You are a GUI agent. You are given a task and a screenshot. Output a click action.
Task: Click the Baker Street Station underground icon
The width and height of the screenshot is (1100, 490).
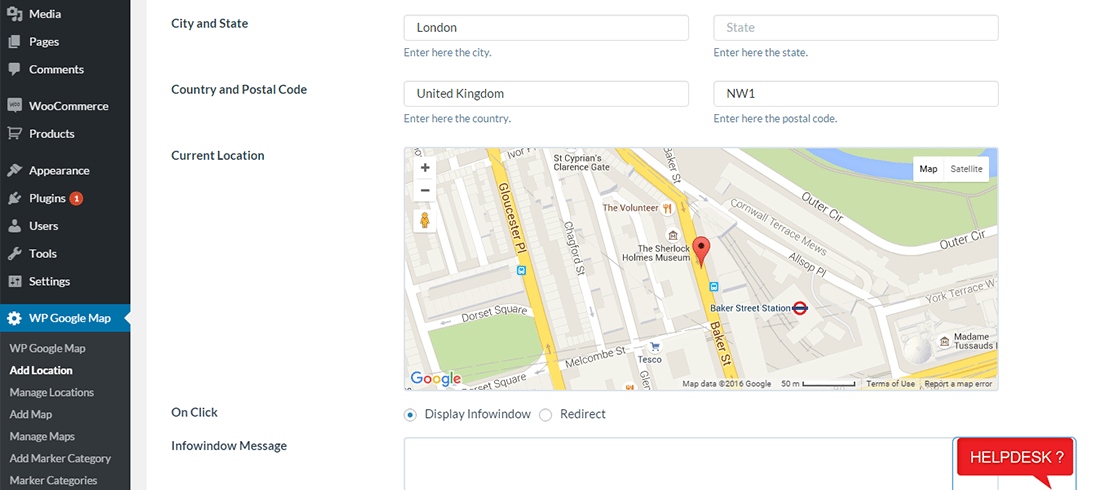800,307
